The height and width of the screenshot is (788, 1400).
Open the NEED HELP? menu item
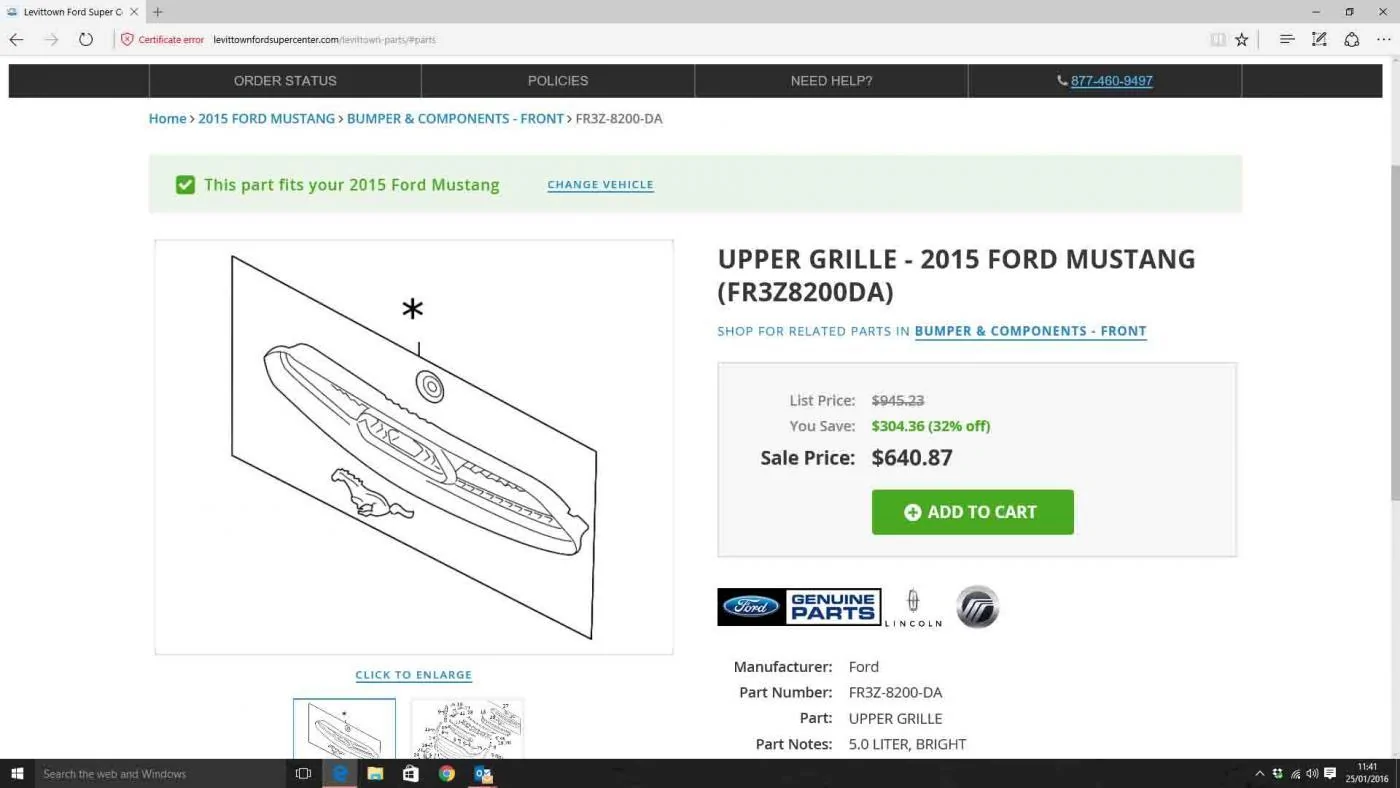click(x=831, y=81)
